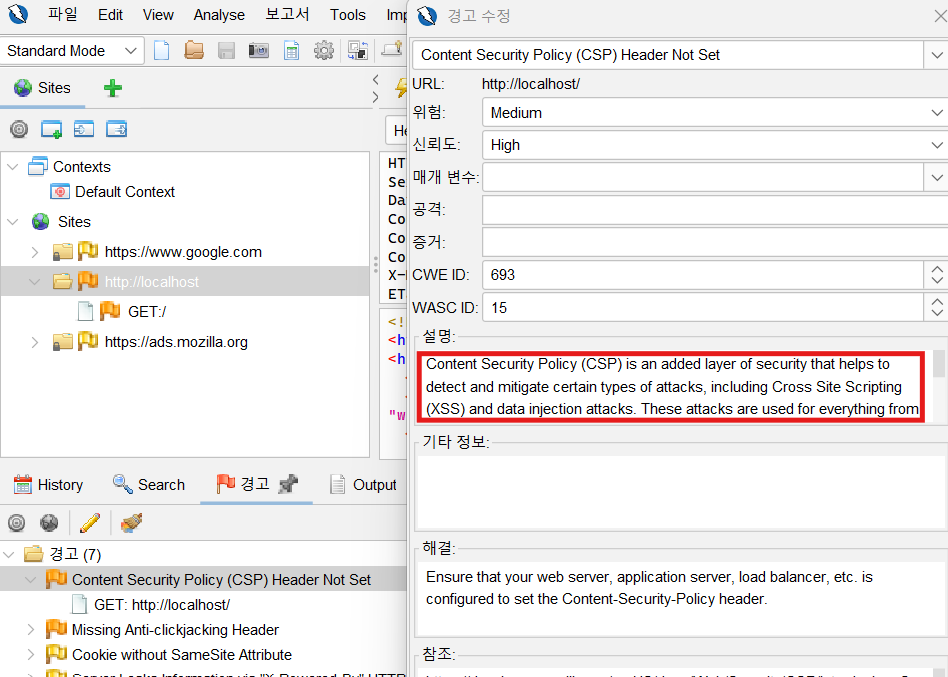
Task: Increase the CWE ID value
Action: point(937,268)
